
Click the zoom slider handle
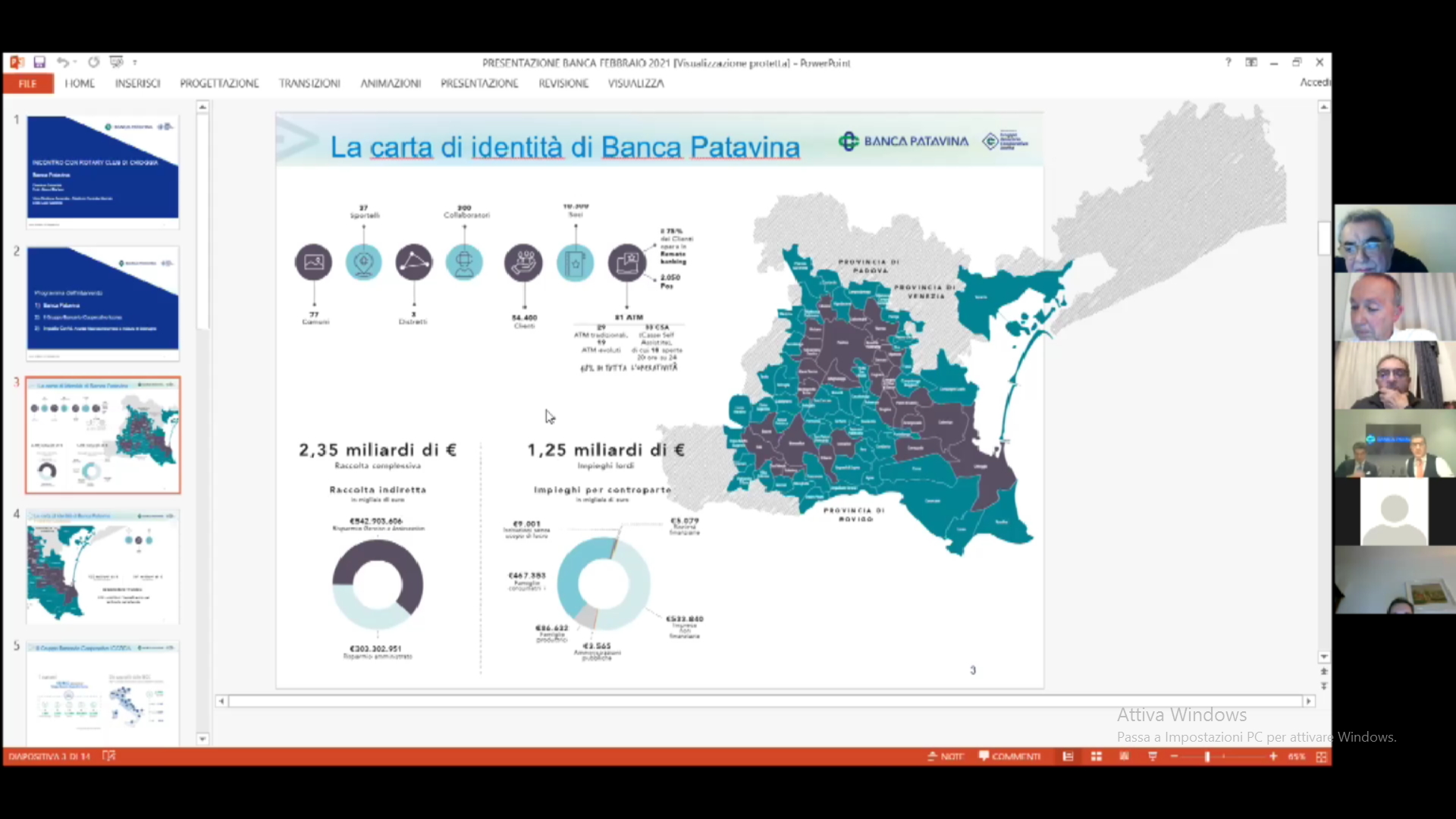point(1207,757)
